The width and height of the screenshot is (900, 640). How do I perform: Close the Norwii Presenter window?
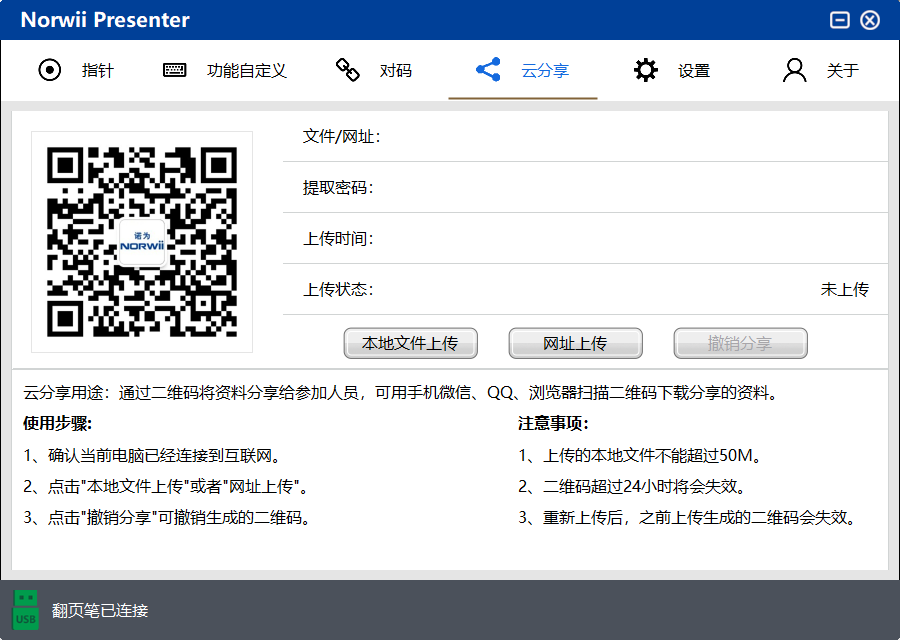(870, 20)
